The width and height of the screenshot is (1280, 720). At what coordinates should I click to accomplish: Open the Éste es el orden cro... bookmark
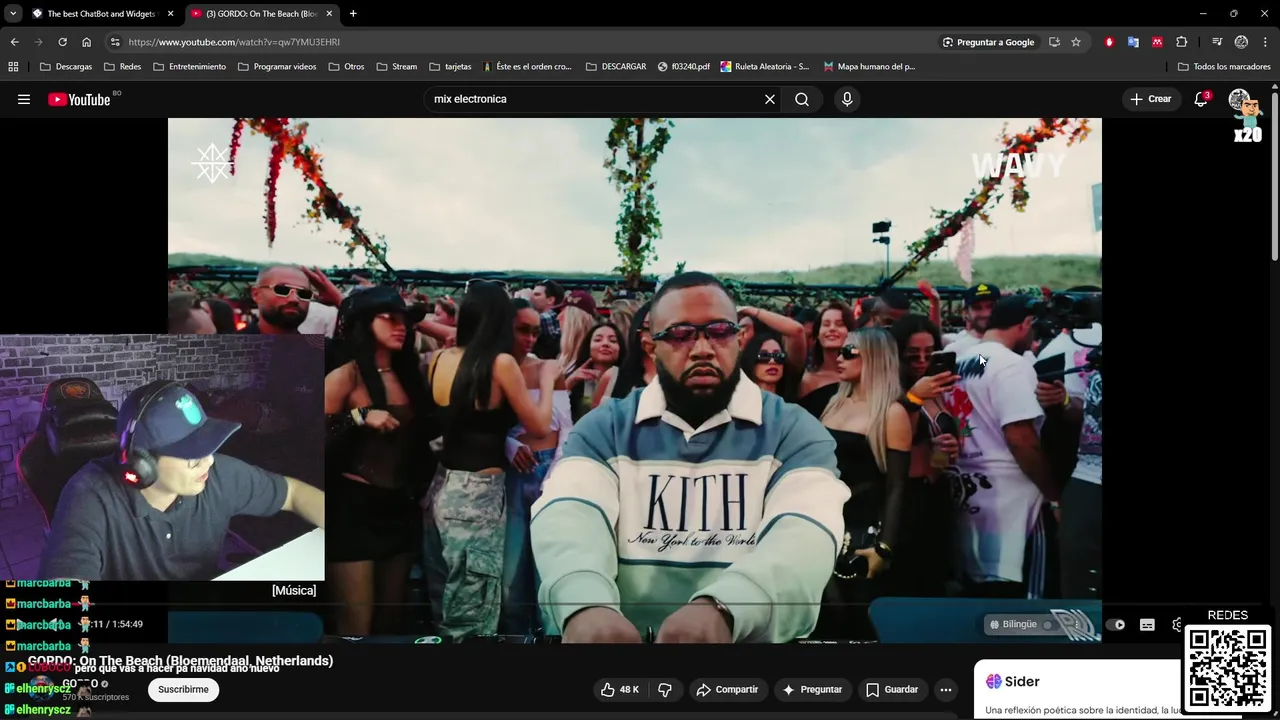tap(527, 67)
